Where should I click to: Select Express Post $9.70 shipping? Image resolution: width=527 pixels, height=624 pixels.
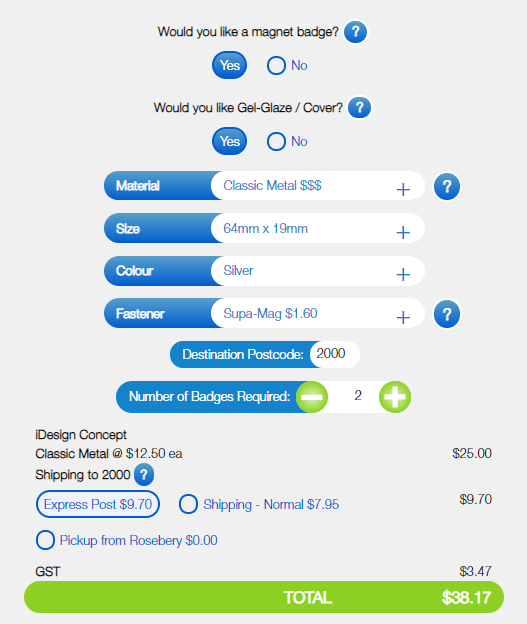point(98,504)
